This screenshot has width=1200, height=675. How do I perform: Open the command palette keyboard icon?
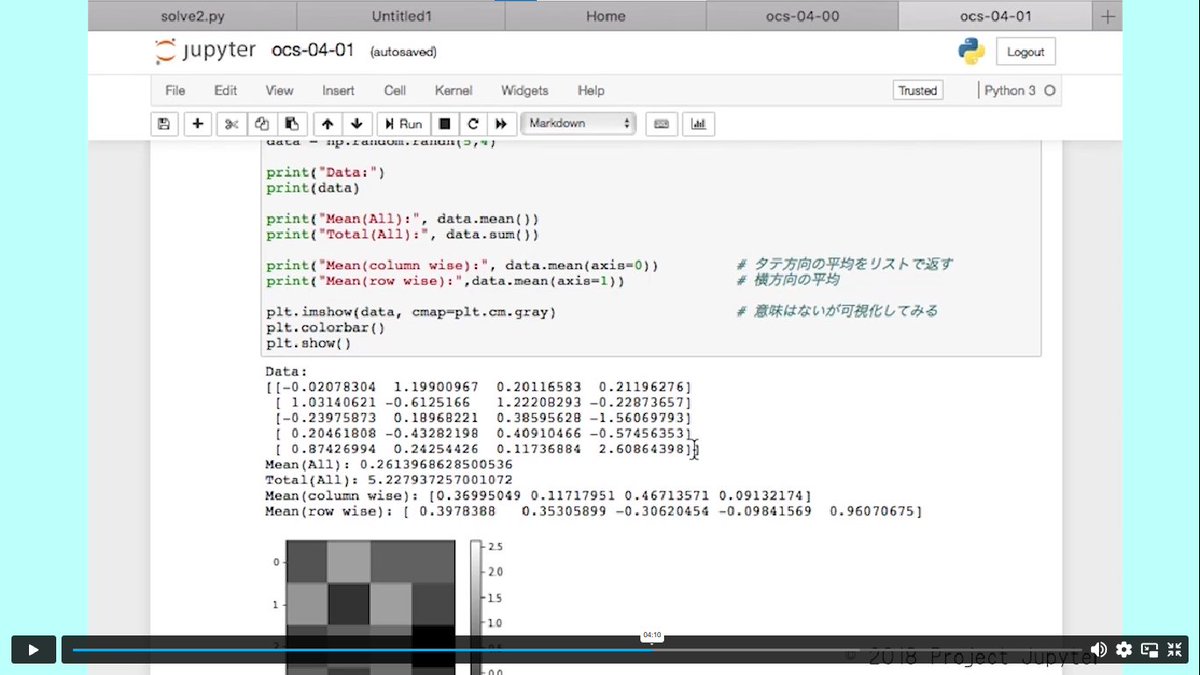pyautogui.click(x=660, y=124)
